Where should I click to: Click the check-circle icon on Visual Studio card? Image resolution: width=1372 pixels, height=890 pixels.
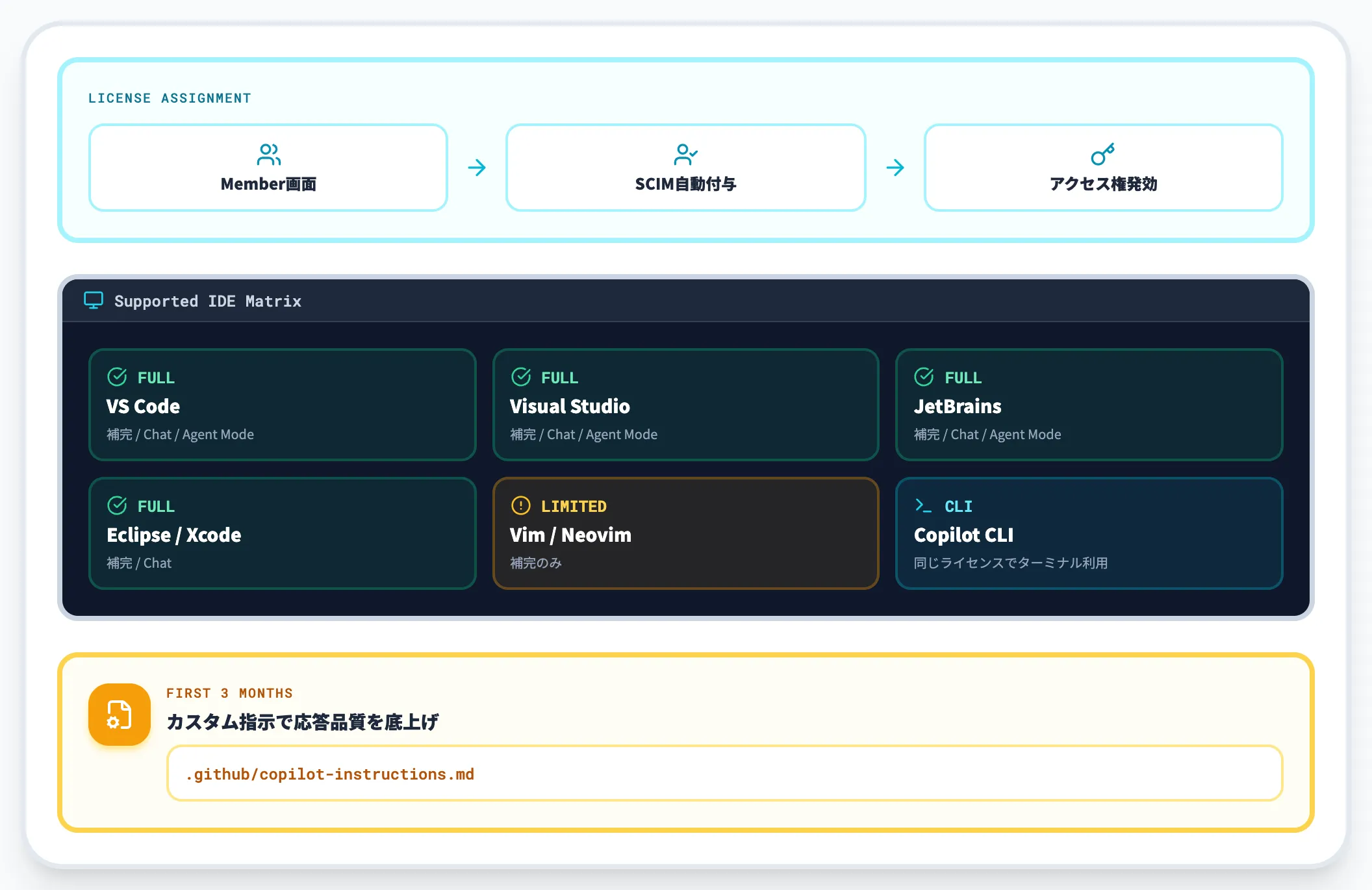[521, 377]
